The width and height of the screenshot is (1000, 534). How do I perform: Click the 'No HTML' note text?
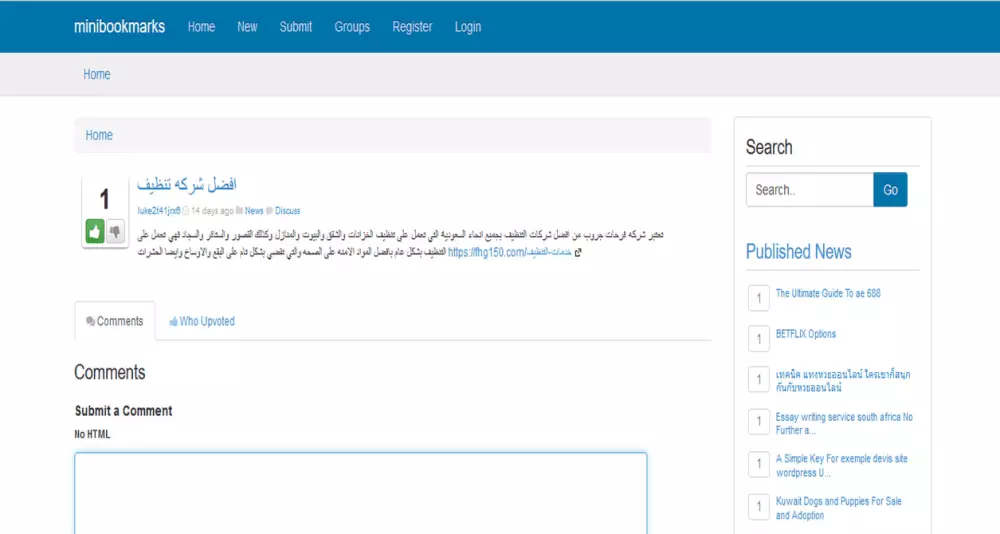[92, 434]
